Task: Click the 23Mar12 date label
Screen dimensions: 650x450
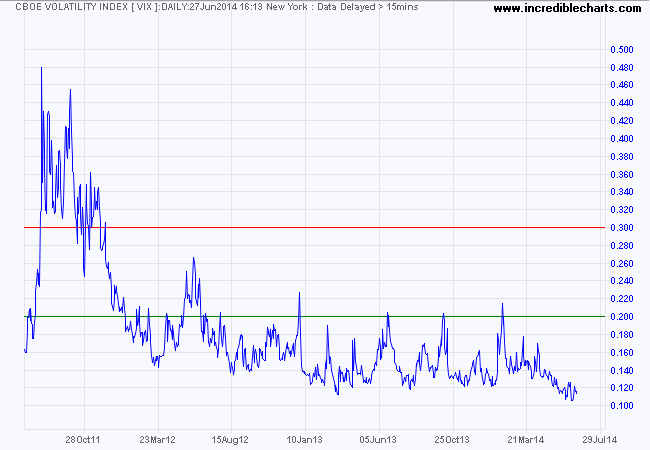Action: coord(157,440)
